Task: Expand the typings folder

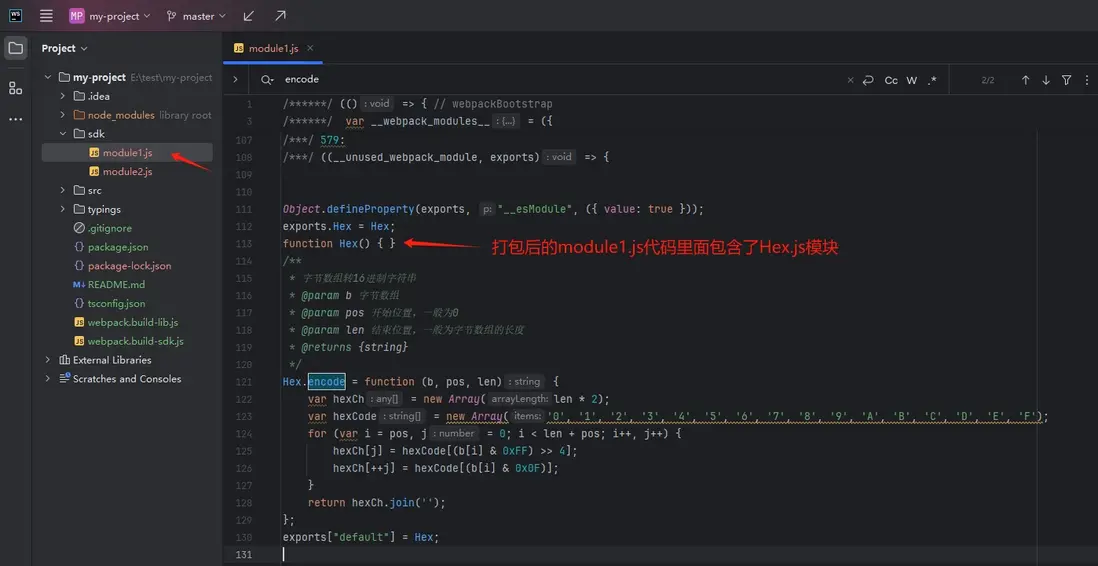Action: click(x=62, y=209)
